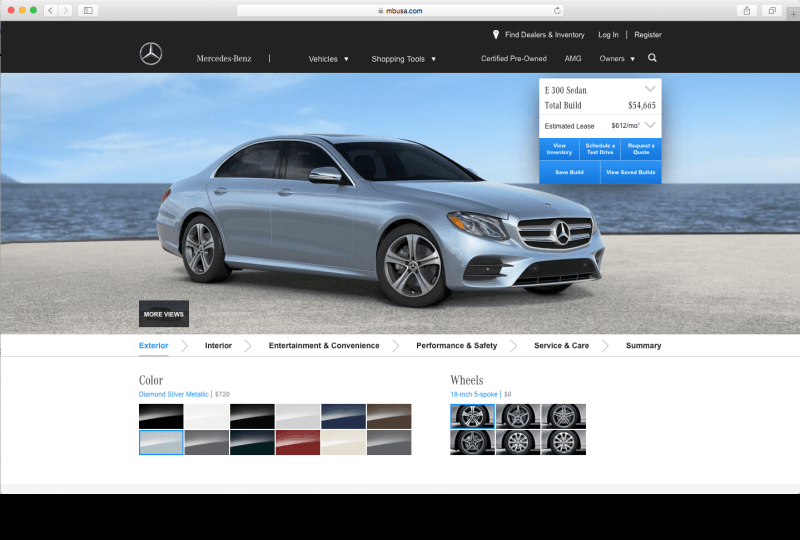
Task: Select the light silver top-row swatch
Action: click(298, 416)
